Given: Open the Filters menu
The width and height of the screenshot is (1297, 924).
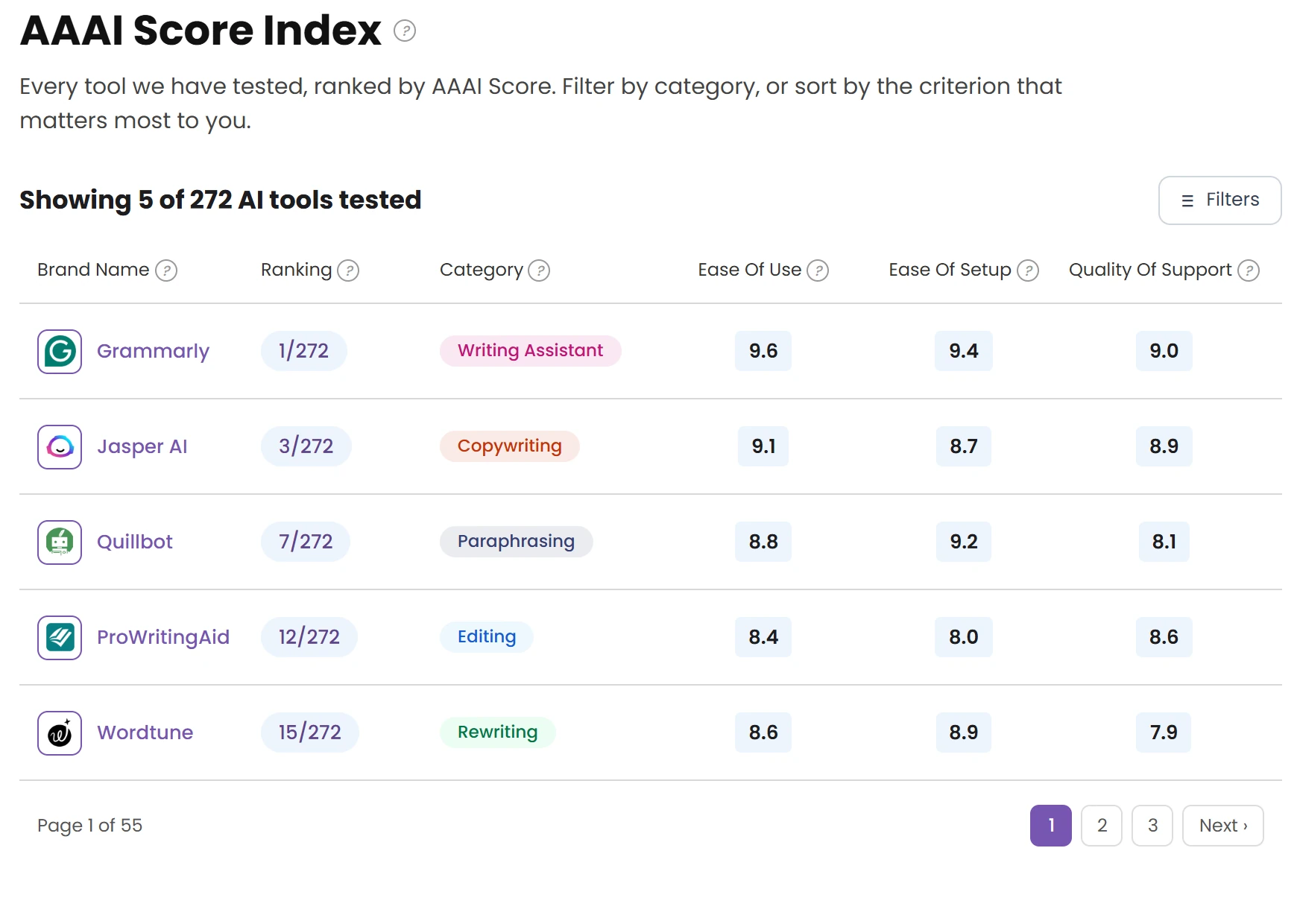Looking at the screenshot, I should (x=1219, y=200).
